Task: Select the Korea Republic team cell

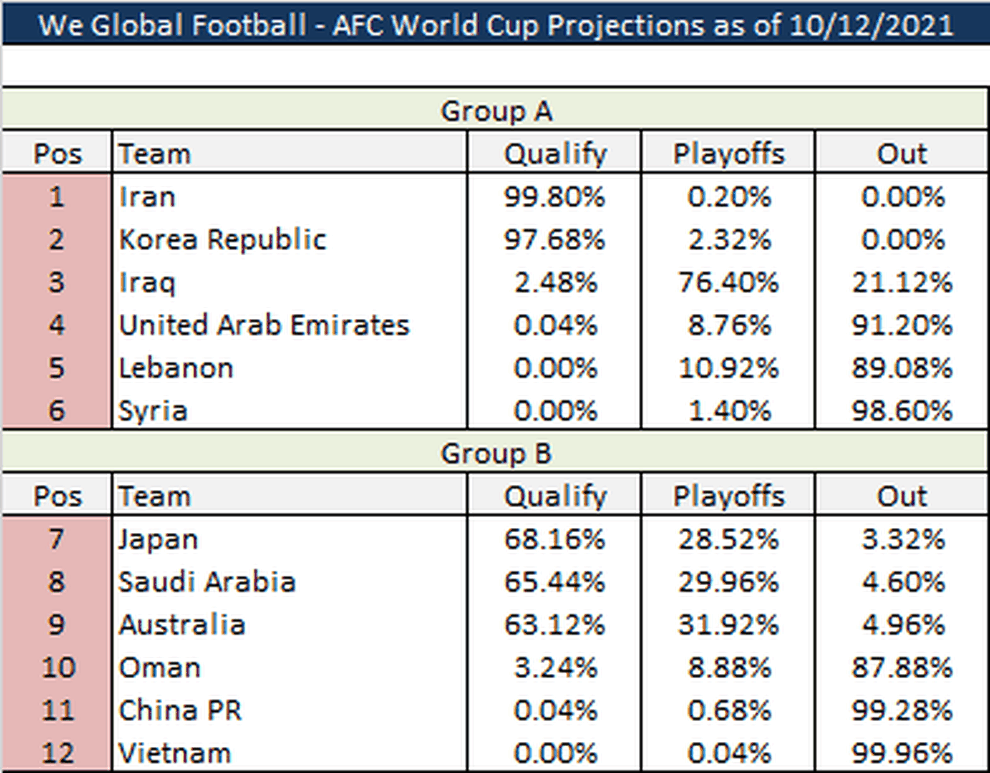Action: pyautogui.click(x=290, y=239)
